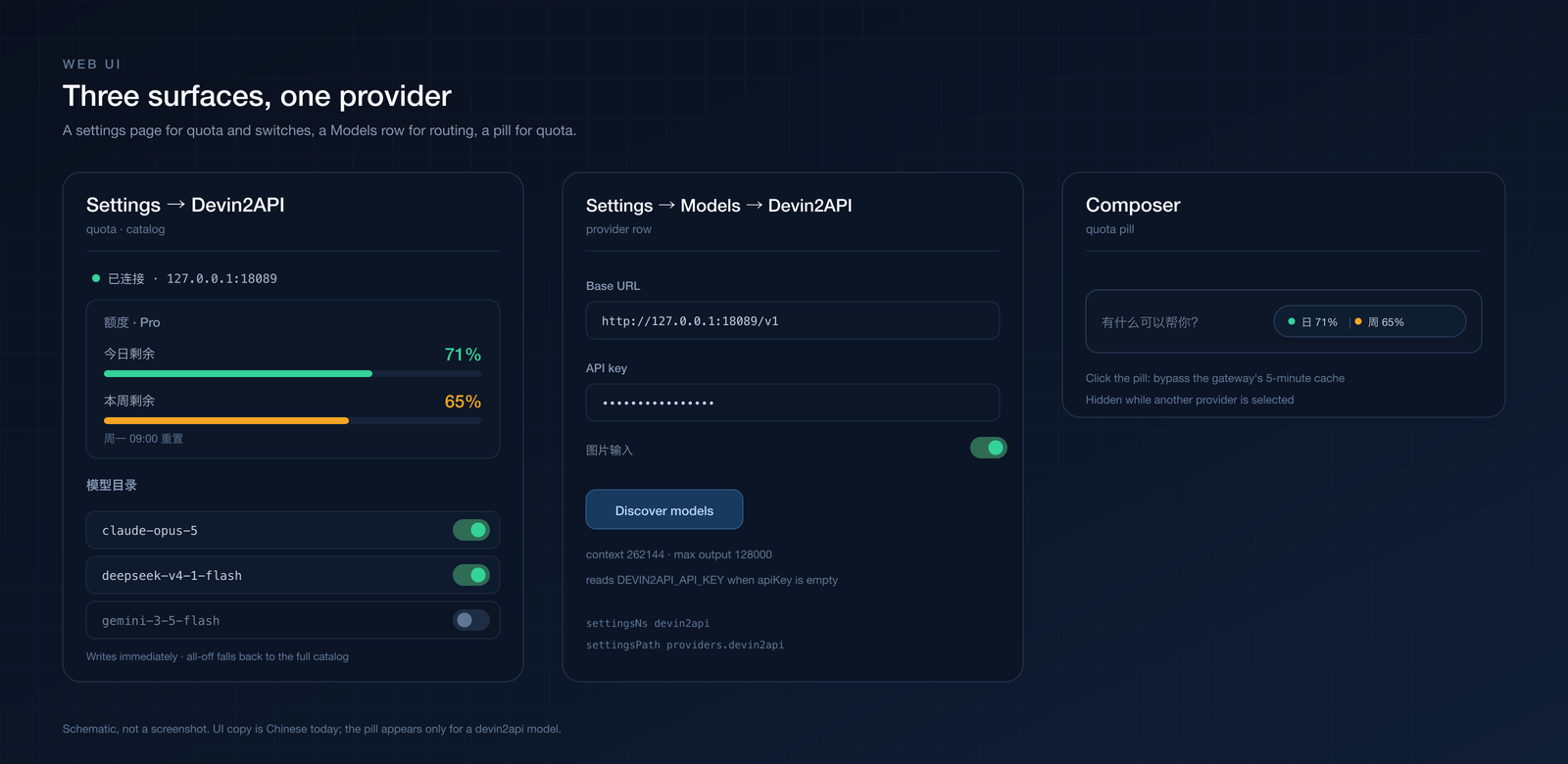
Task: Click the orange dot beside 周 65%
Action: (1358, 321)
